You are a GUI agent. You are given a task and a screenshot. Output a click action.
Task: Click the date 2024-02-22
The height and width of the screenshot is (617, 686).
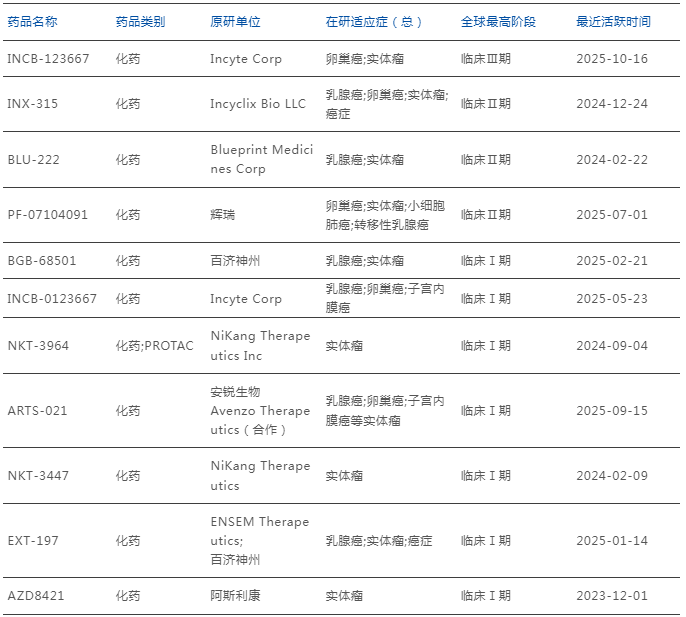612,160
